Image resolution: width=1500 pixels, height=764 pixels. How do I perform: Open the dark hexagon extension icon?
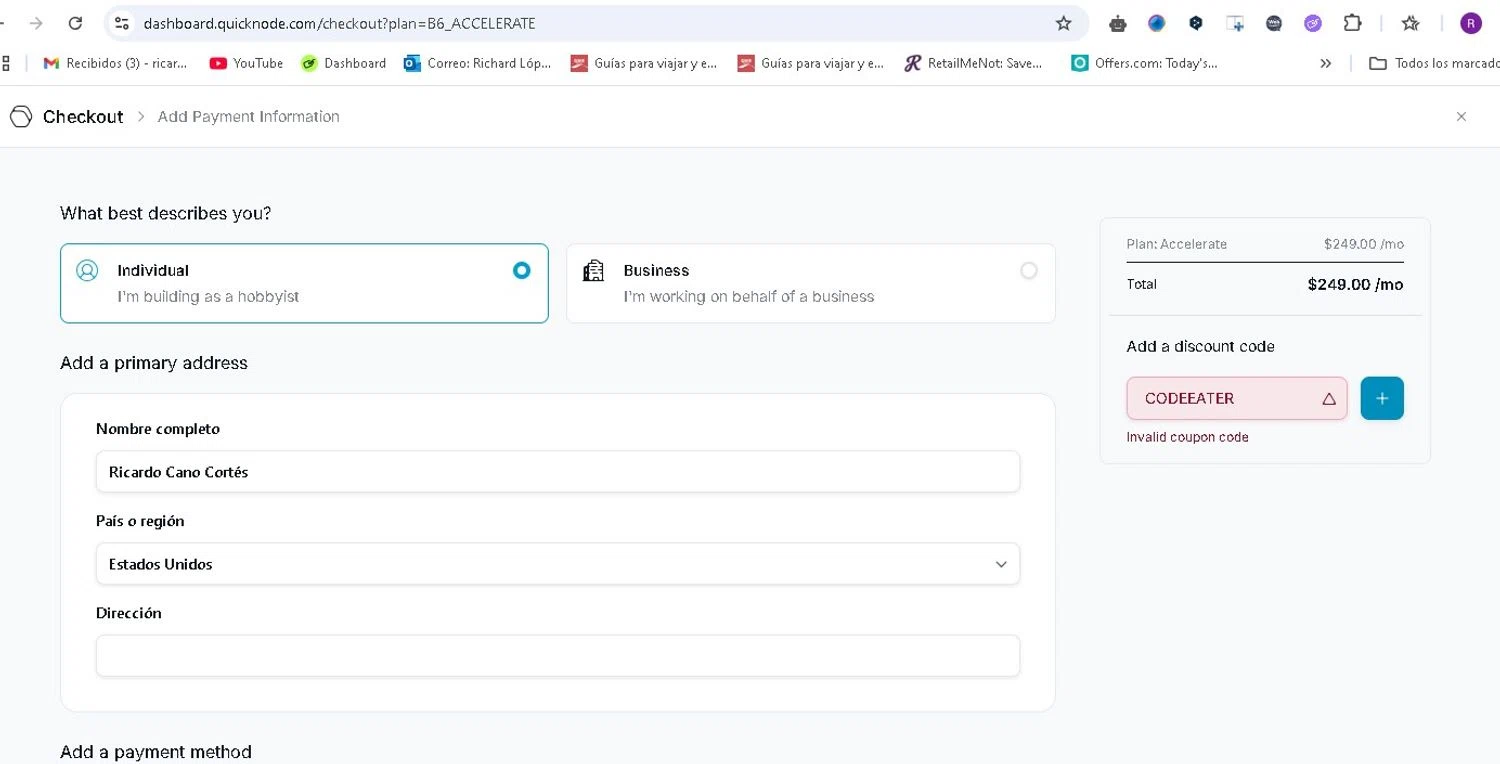(1196, 23)
